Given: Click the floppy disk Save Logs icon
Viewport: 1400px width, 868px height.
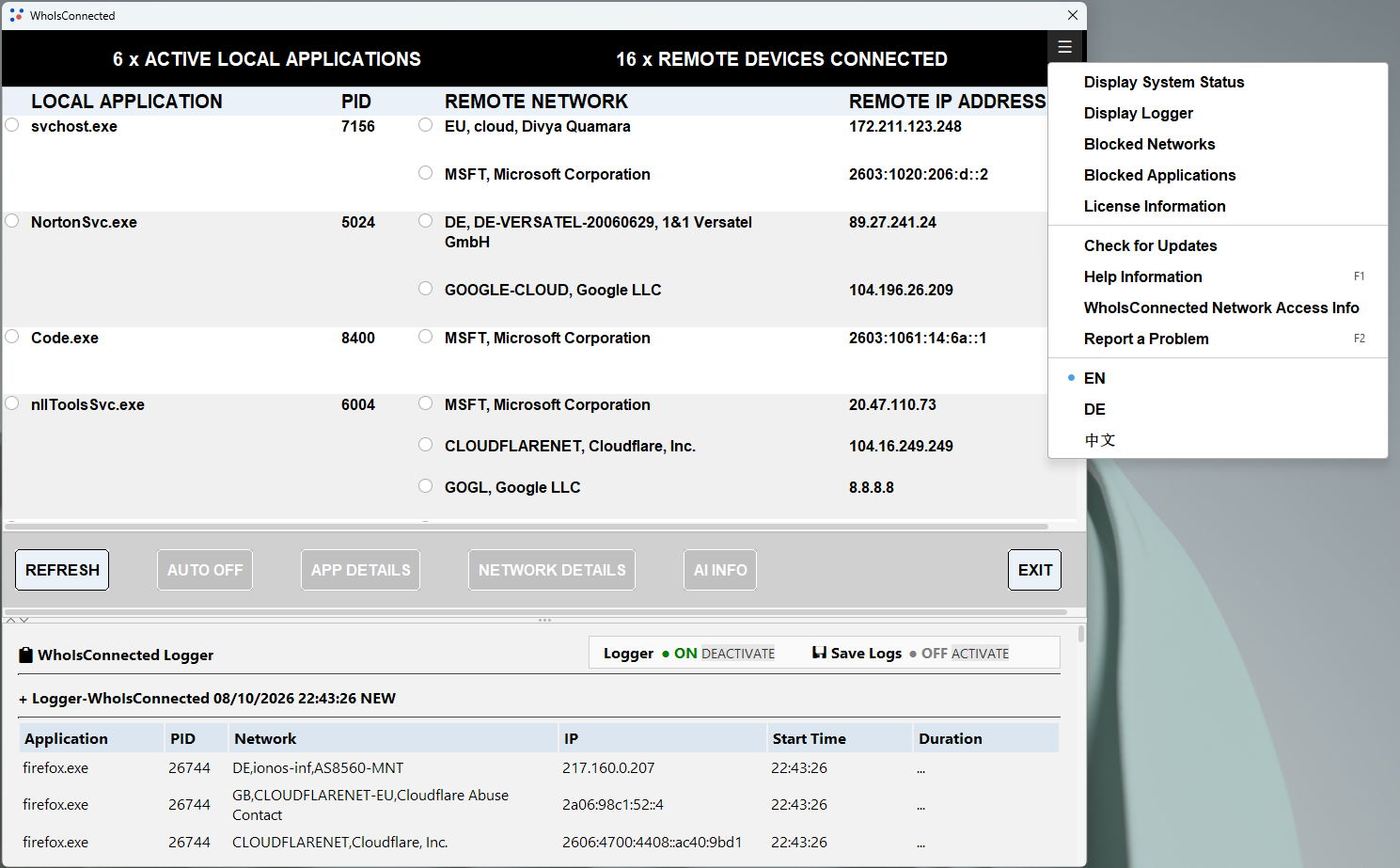Looking at the screenshot, I should click(819, 653).
